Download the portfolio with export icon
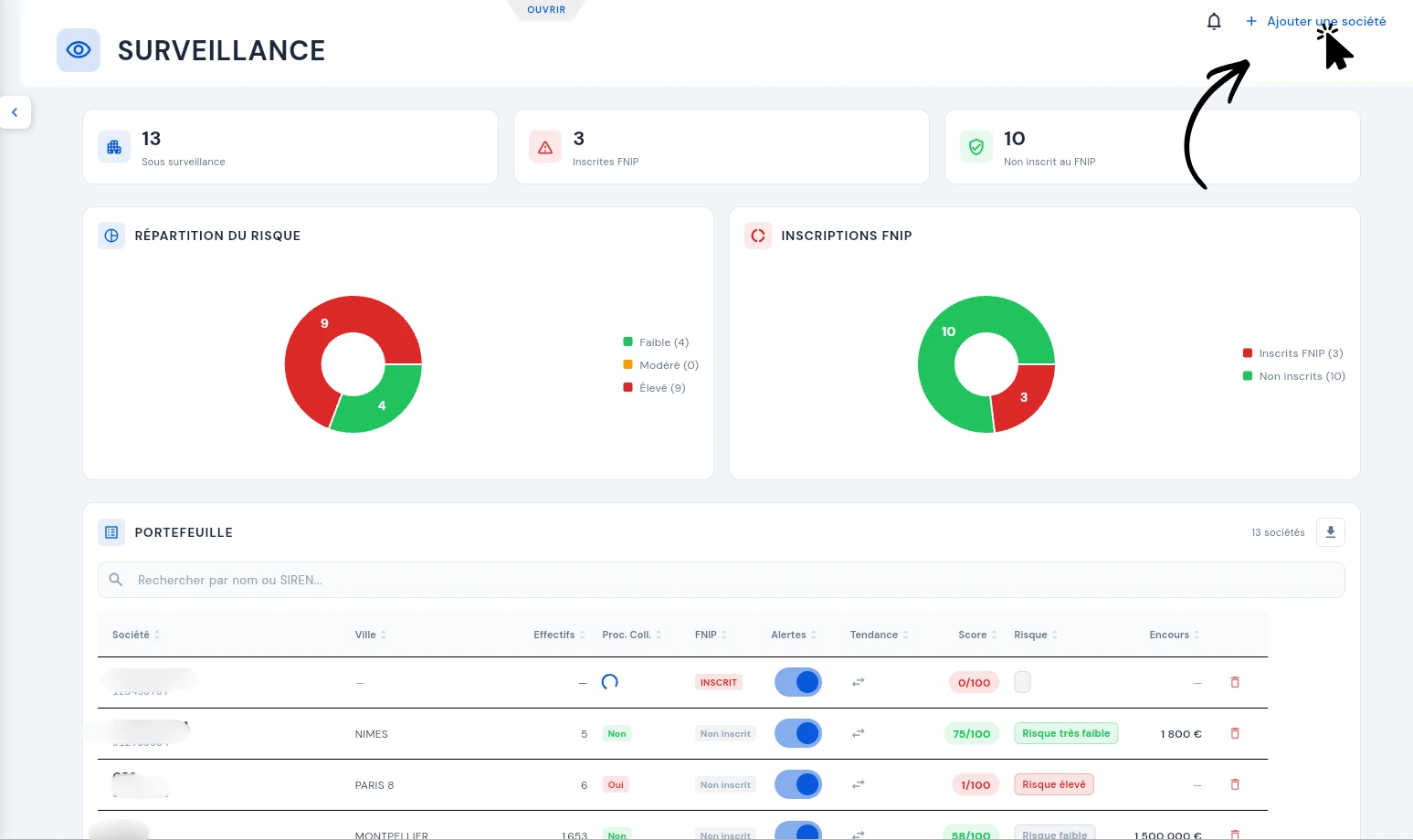Image resolution: width=1413 pixels, height=840 pixels. pos(1330,532)
